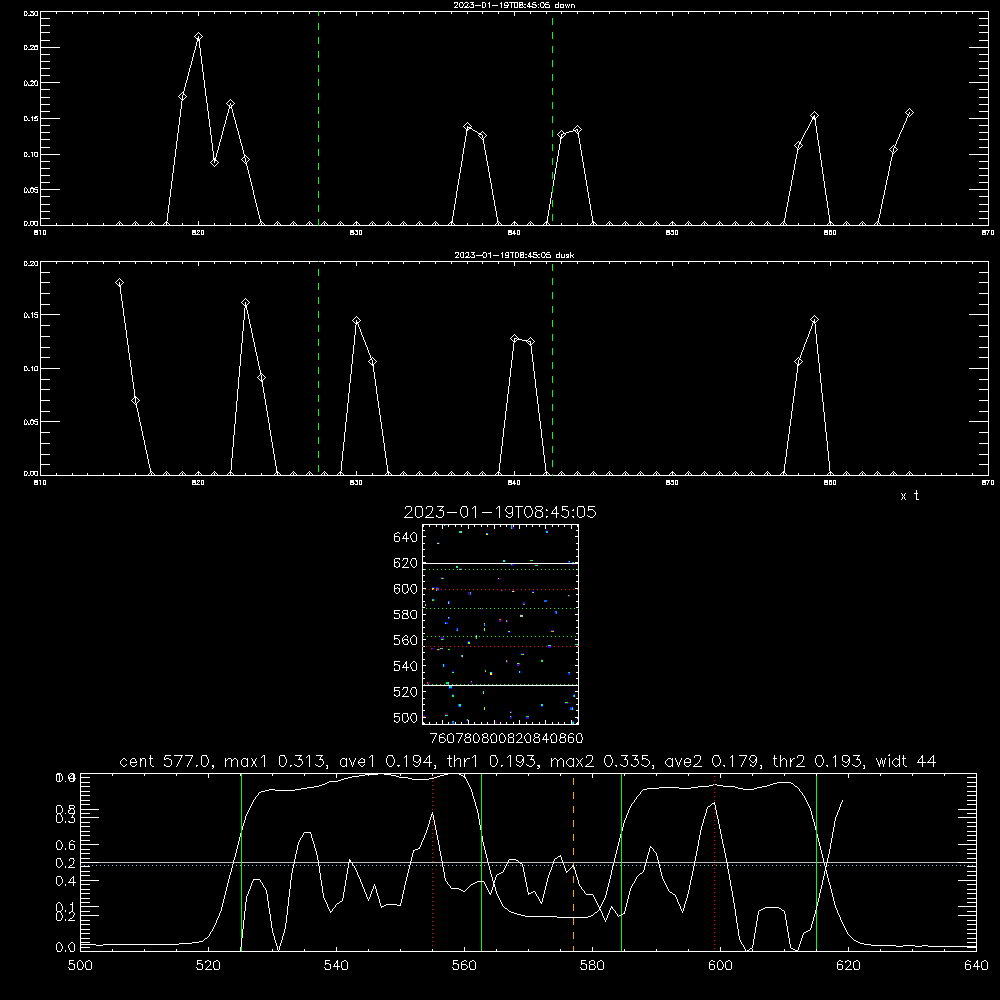Click the '560' y-axis label of scatter image

click(405, 640)
